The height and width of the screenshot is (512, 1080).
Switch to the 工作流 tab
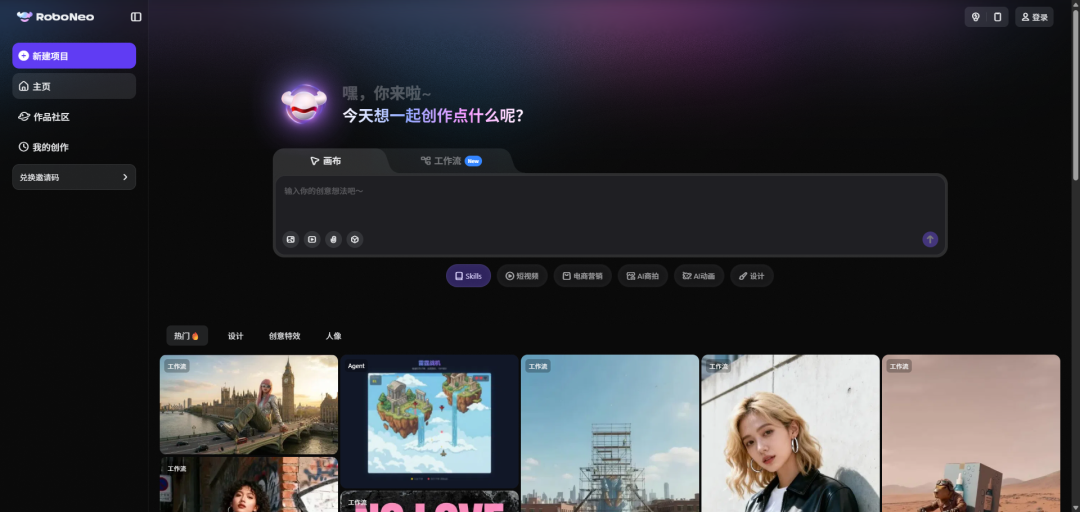pos(450,161)
